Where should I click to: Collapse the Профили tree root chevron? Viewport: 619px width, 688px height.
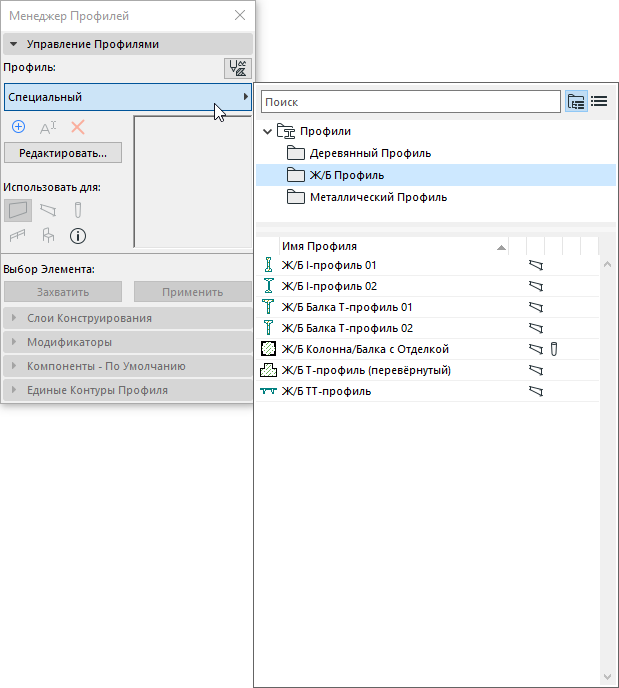267,131
